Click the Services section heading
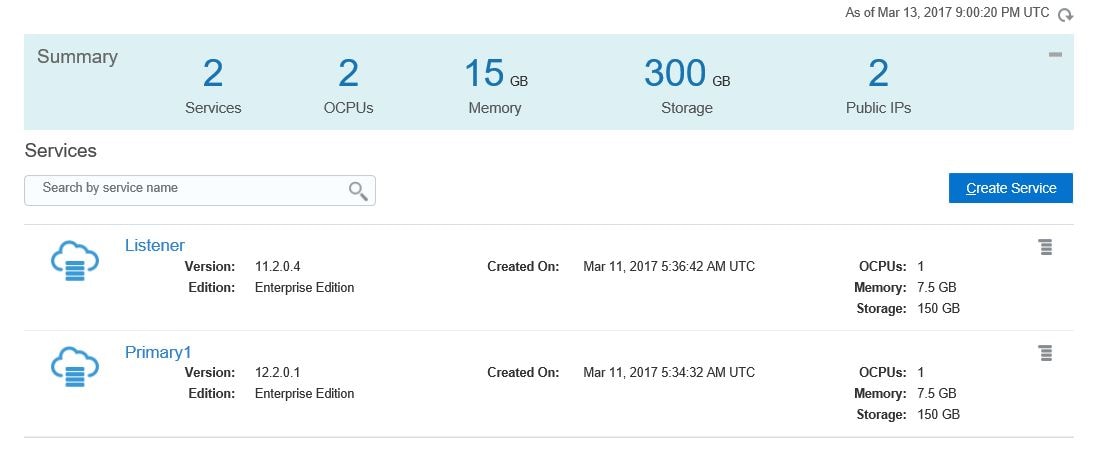The width and height of the screenshot is (1101, 460). [60, 151]
